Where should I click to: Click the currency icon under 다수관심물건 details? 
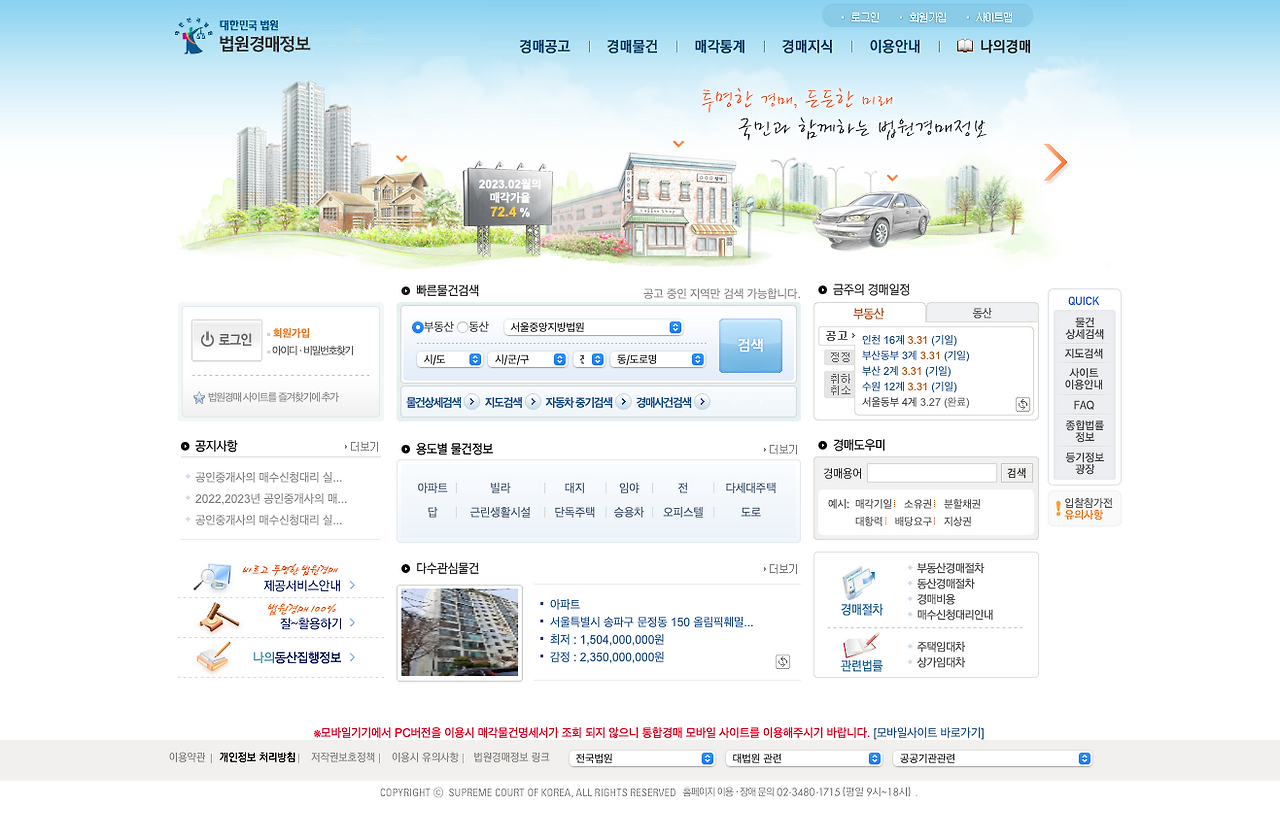pyautogui.click(x=783, y=661)
